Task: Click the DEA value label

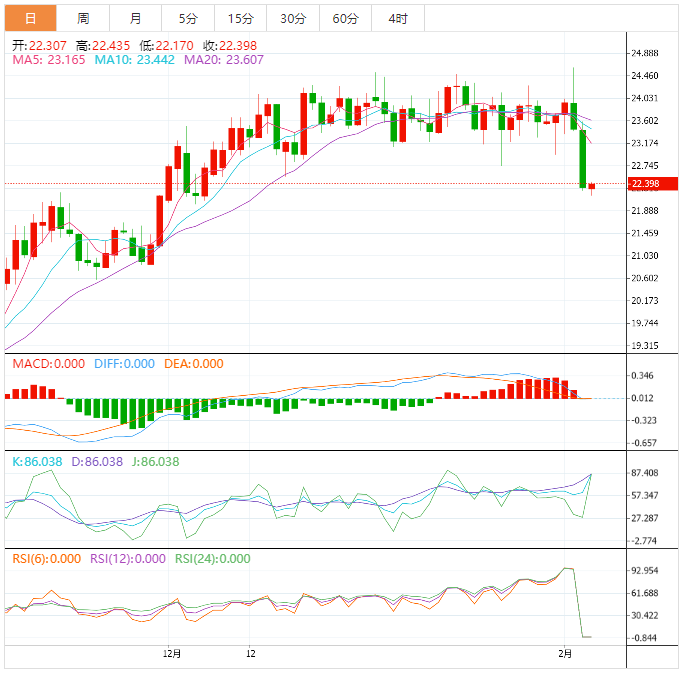Action: [x=194, y=364]
